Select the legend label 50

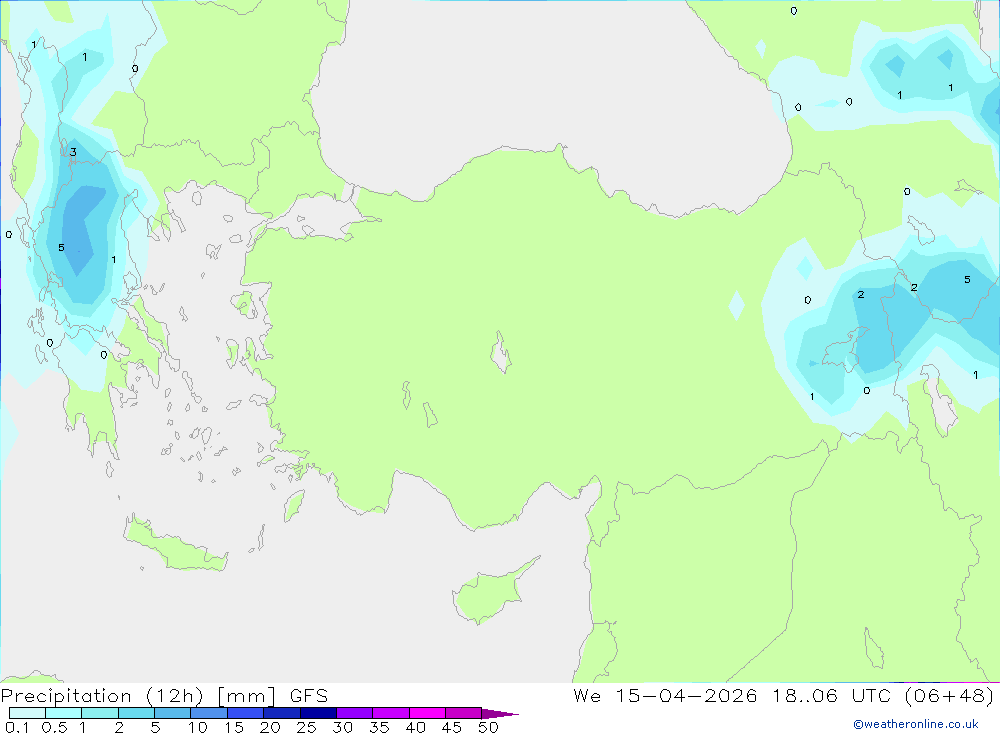coord(488,727)
